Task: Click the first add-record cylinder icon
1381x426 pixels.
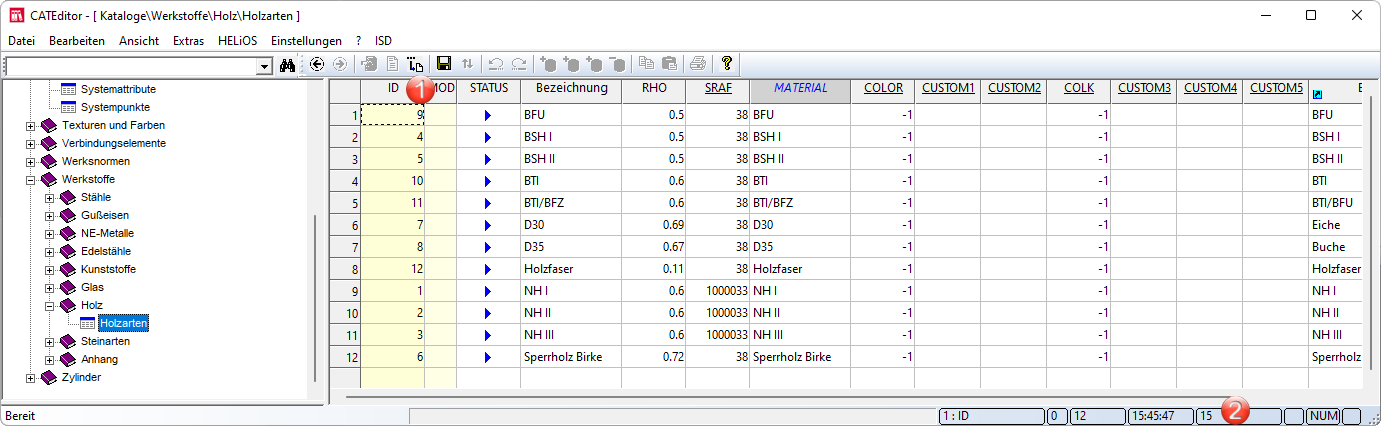Action: click(548, 64)
